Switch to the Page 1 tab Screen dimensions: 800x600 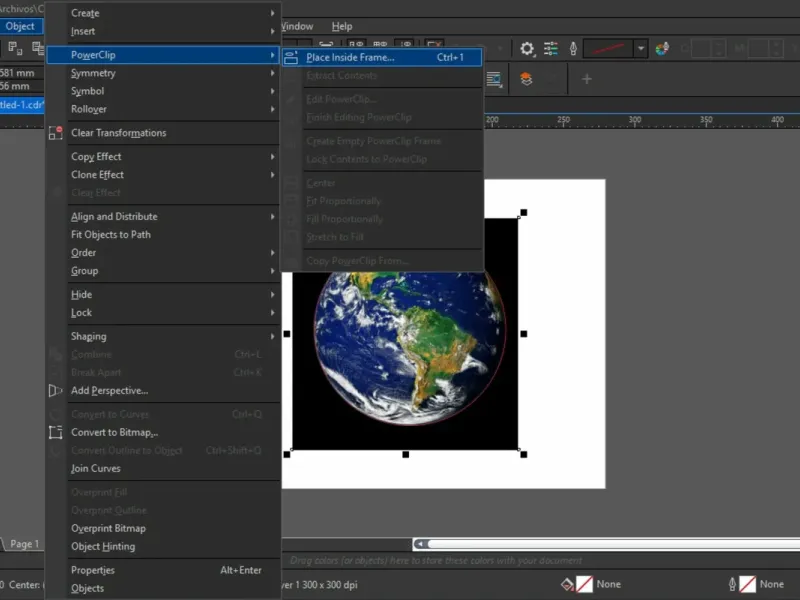click(24, 544)
